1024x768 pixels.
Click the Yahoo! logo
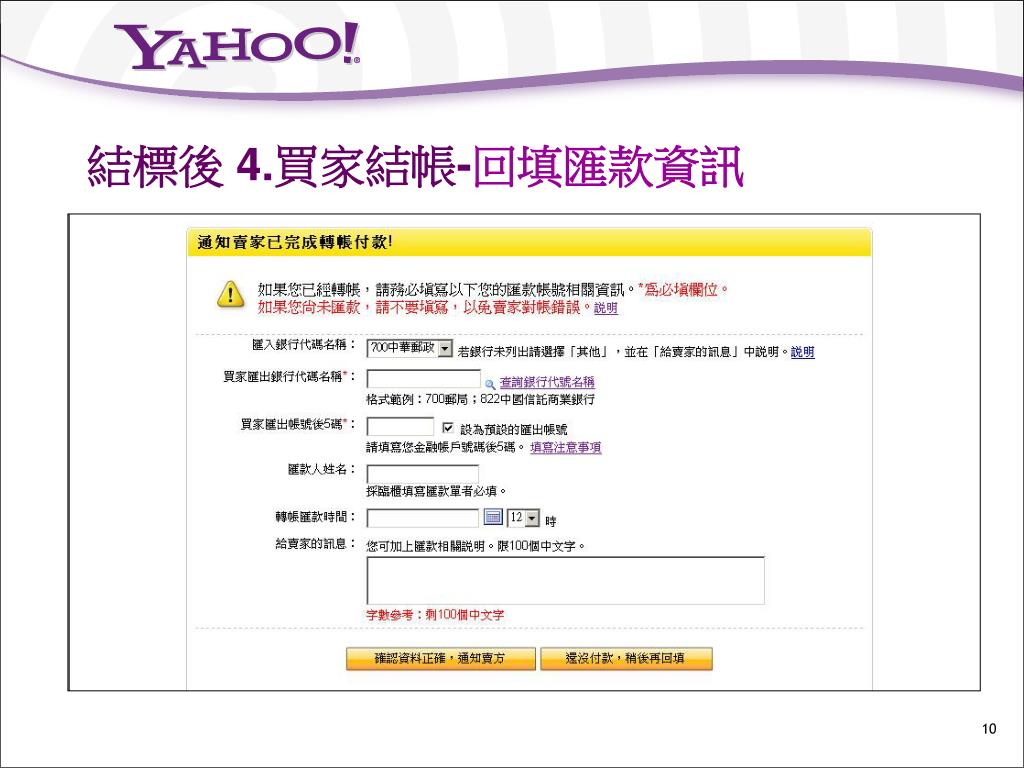click(x=236, y=45)
